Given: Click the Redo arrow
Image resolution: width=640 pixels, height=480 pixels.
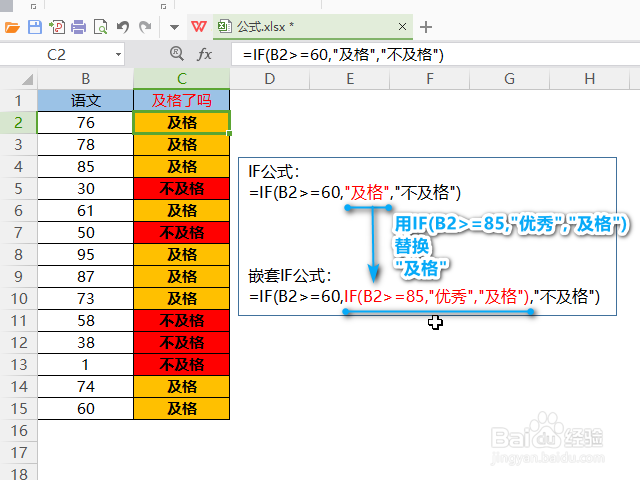Looking at the screenshot, I should (145, 27).
